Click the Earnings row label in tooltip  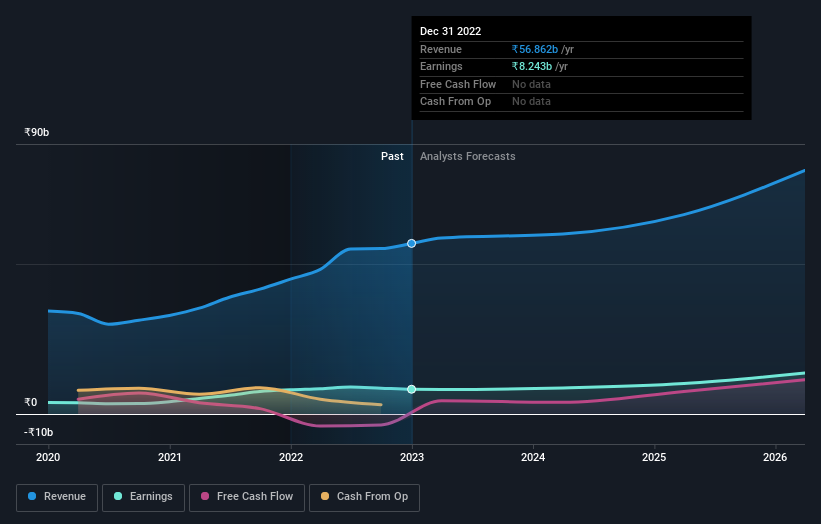pos(441,66)
